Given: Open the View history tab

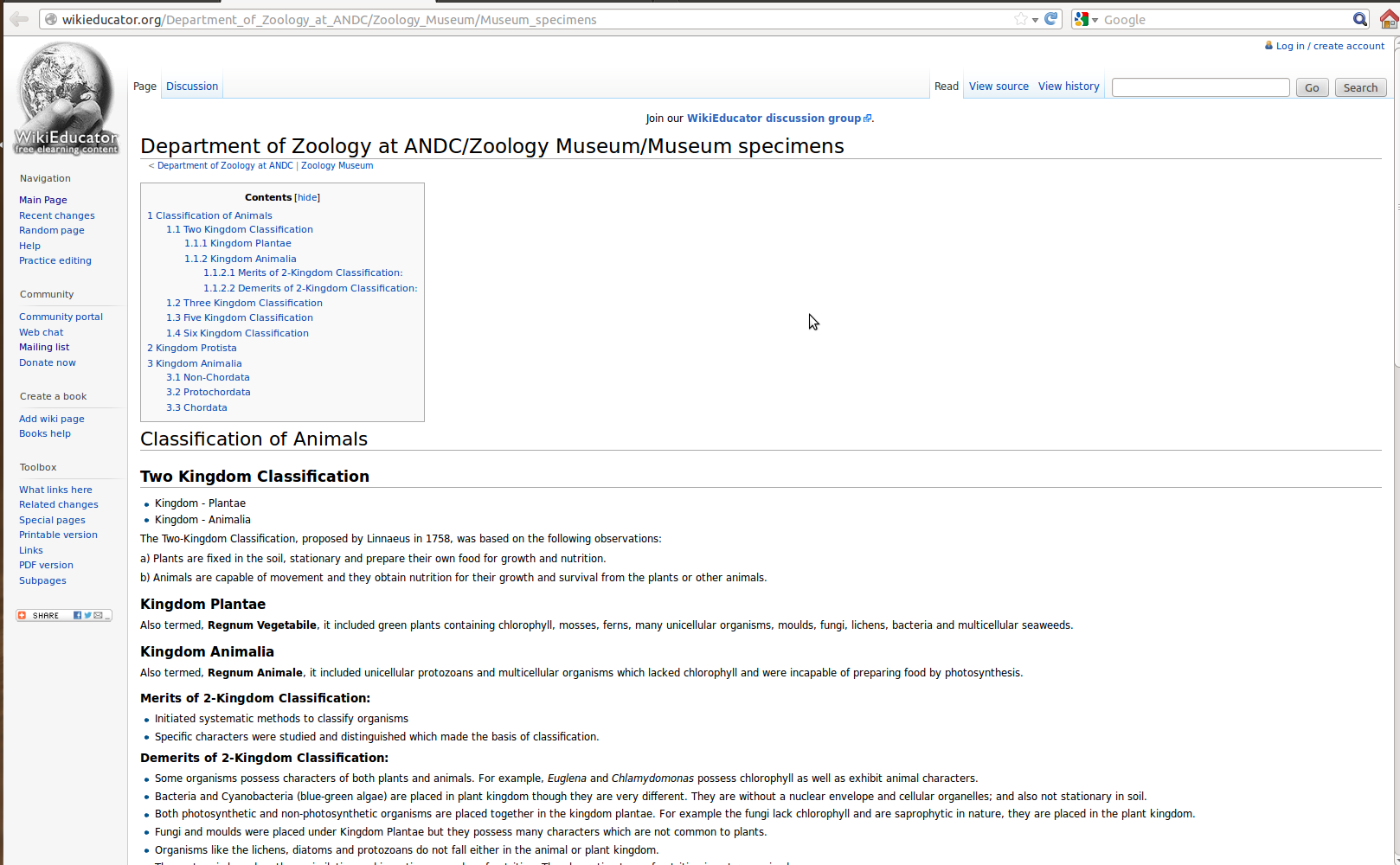Looking at the screenshot, I should coord(1069,86).
